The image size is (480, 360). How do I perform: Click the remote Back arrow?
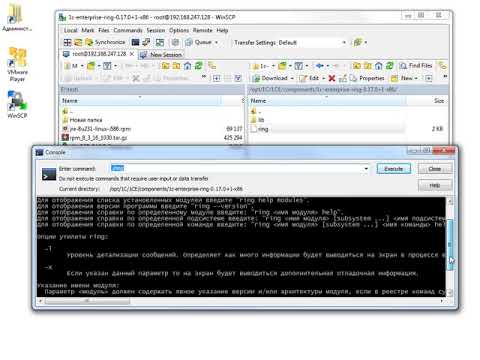320,66
